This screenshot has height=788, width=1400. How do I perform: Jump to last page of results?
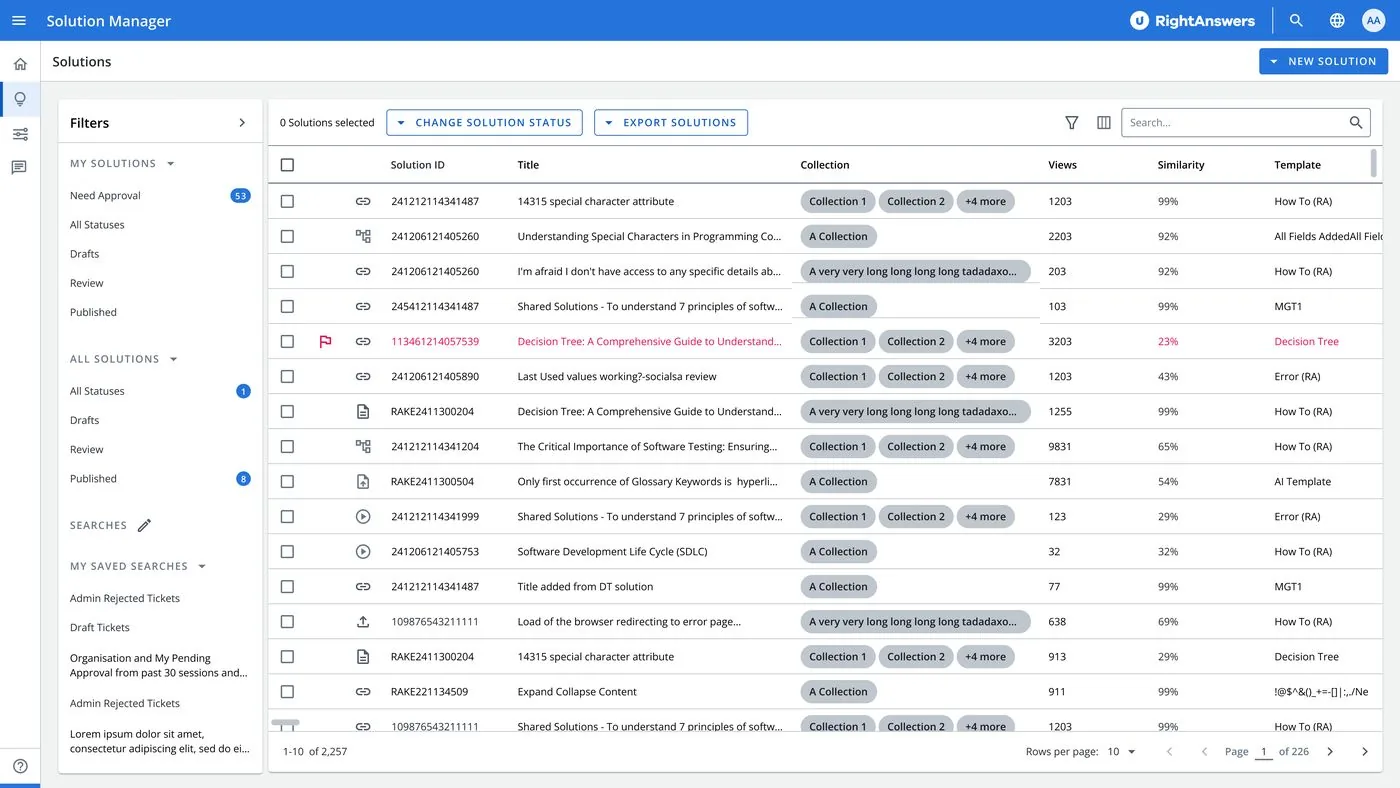pyautogui.click(x=1365, y=751)
